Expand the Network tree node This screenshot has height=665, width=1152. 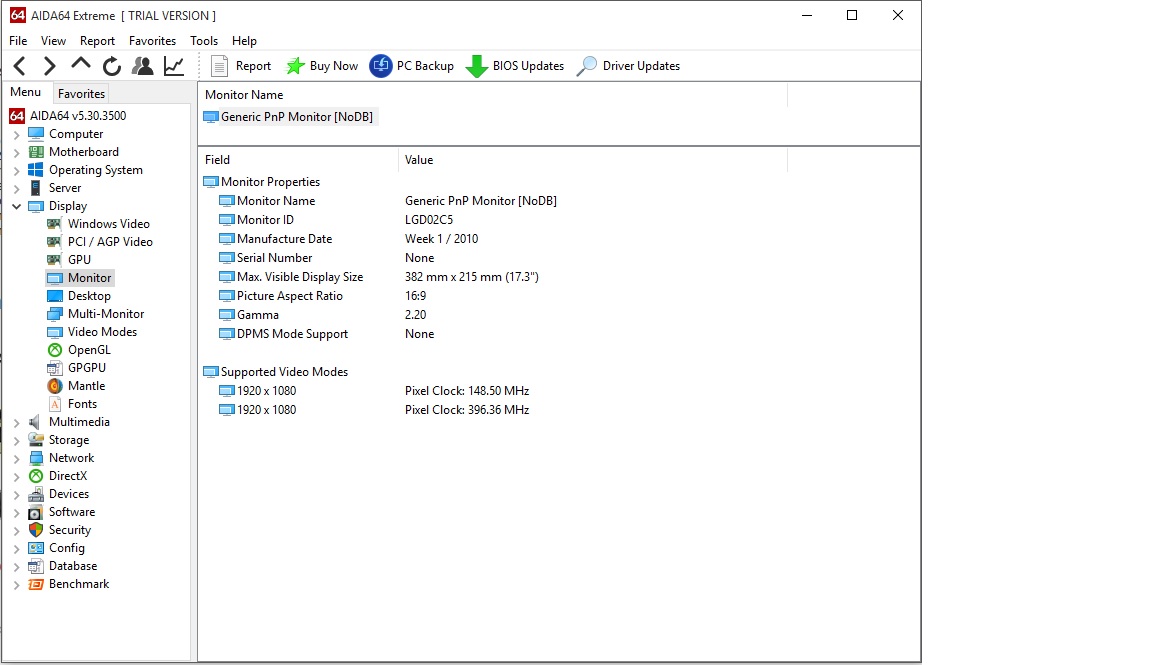coord(17,459)
